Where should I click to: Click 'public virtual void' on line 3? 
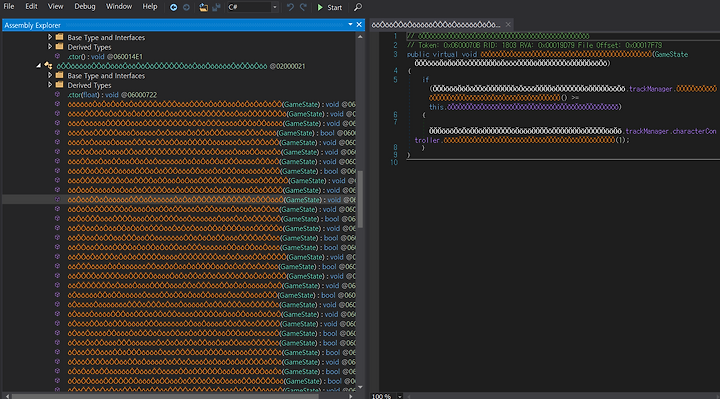[442, 54]
